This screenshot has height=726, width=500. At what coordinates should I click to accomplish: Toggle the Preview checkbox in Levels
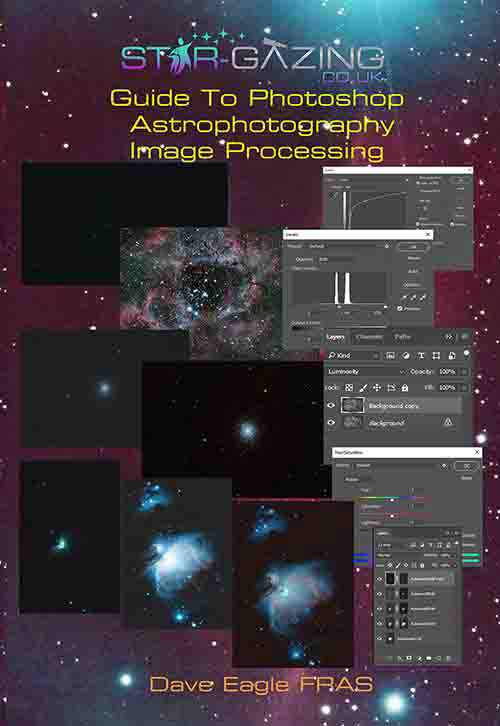click(400, 308)
